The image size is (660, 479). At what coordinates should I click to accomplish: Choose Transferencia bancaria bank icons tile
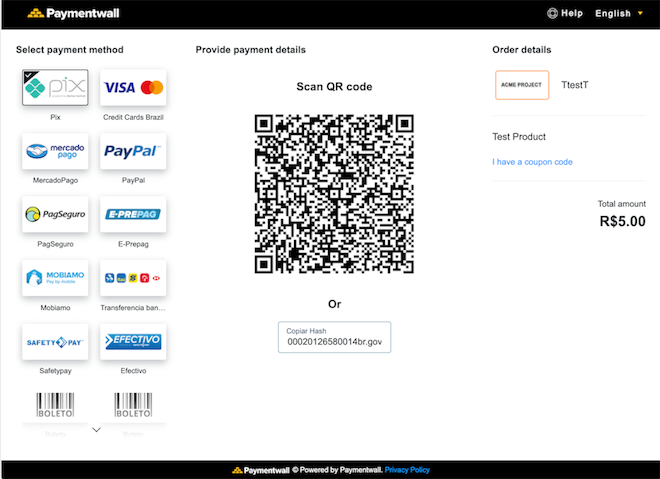pyautogui.click(x=133, y=278)
